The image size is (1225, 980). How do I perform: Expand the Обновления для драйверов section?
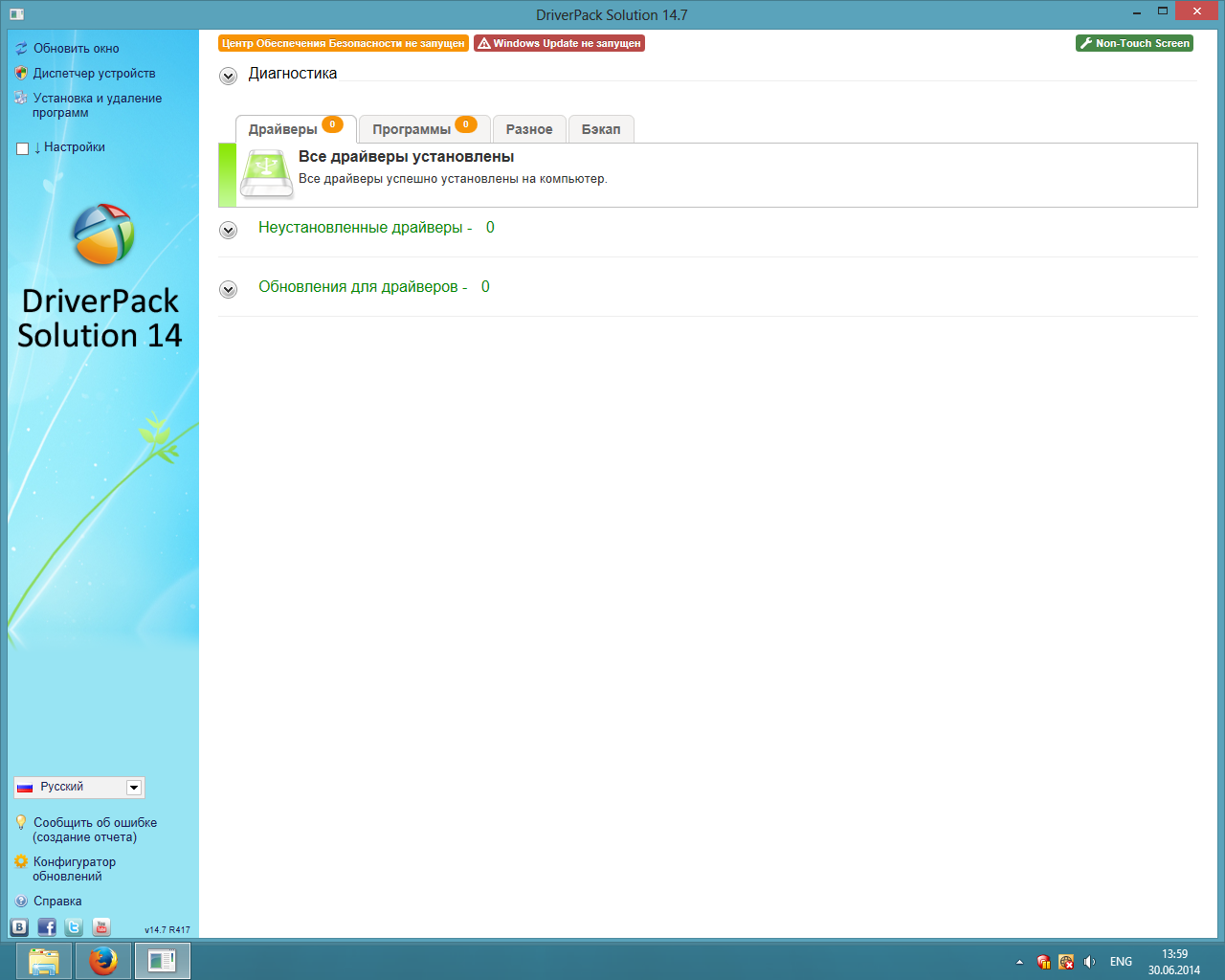228,289
